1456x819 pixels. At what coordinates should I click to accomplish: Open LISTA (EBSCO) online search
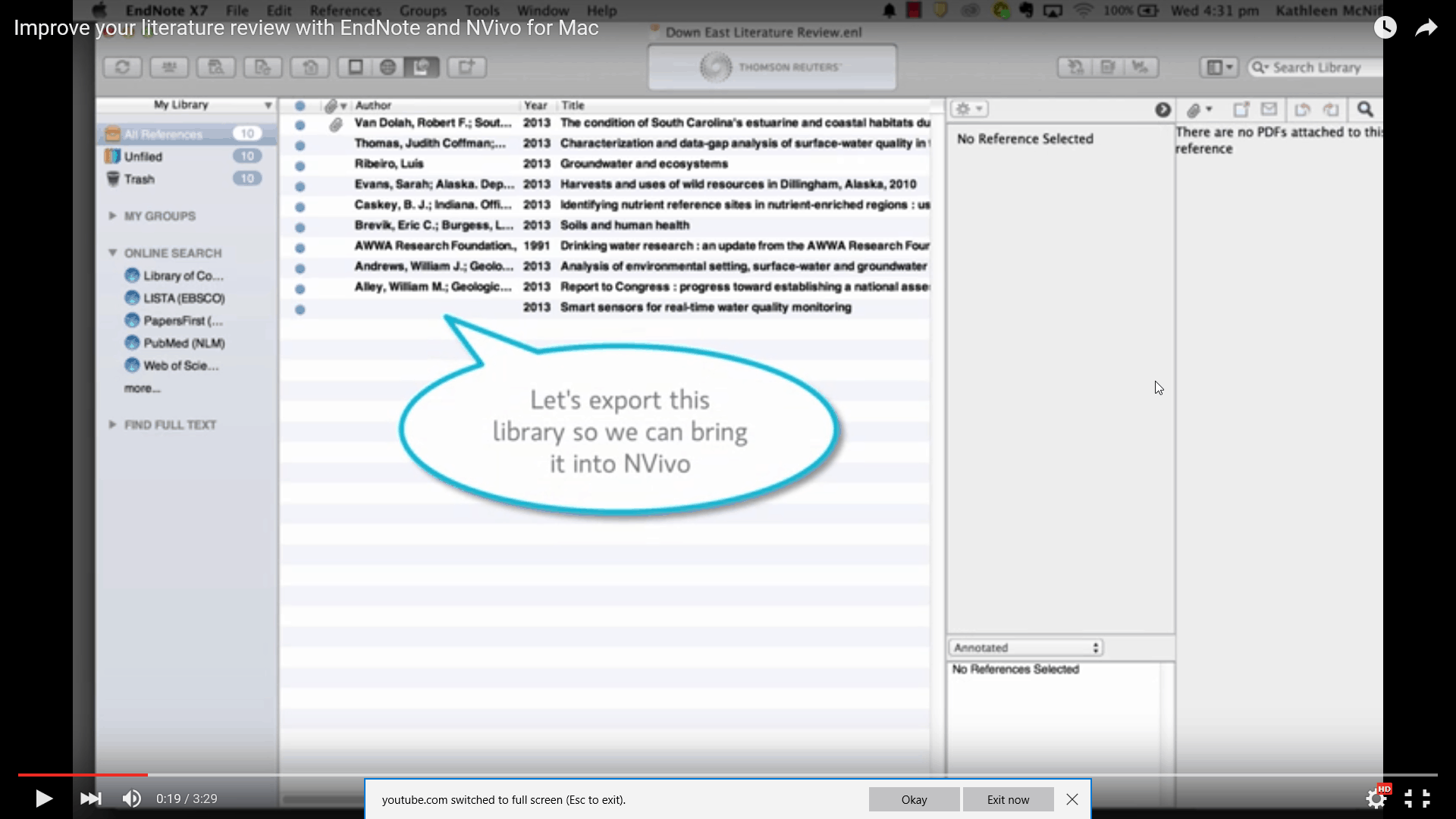175,298
